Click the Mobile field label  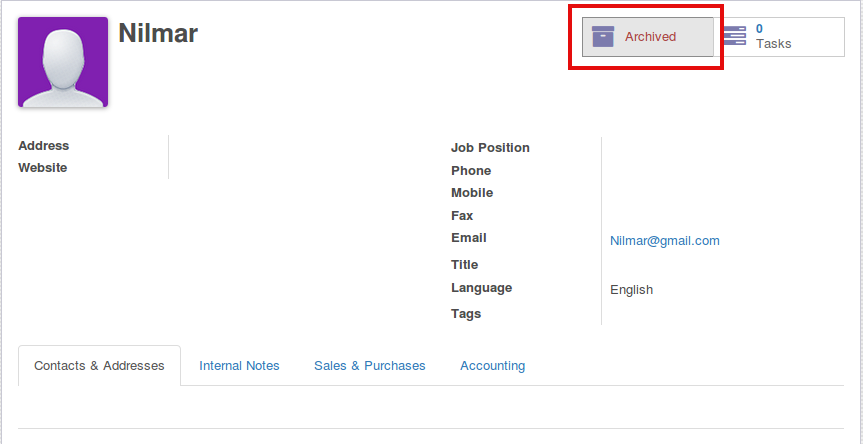[x=472, y=193]
